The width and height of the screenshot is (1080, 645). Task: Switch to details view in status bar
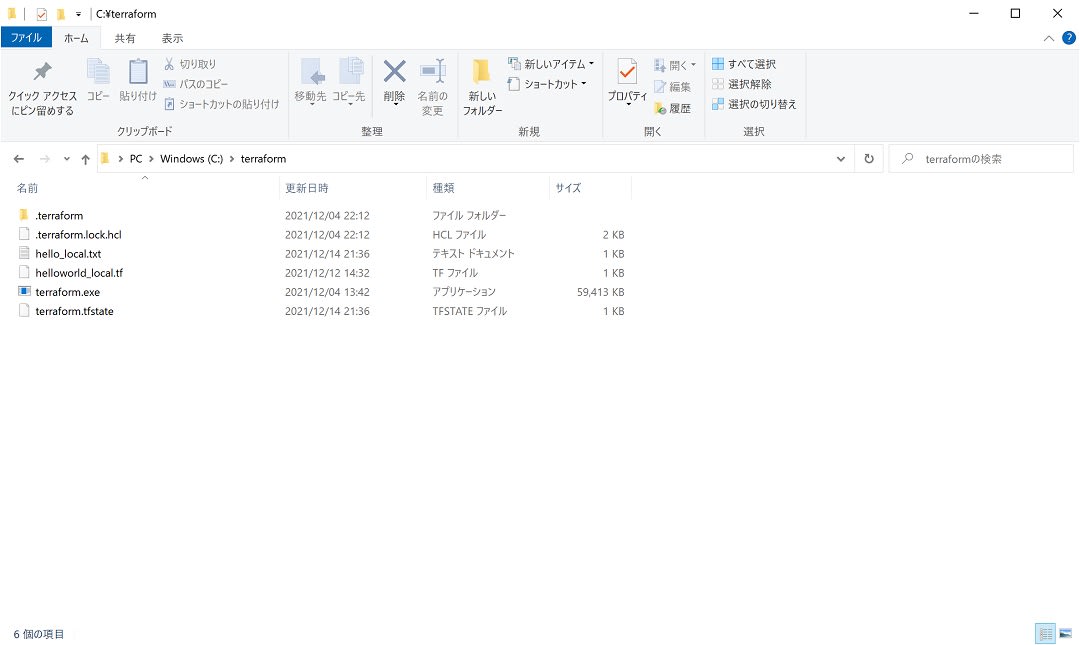1046,633
